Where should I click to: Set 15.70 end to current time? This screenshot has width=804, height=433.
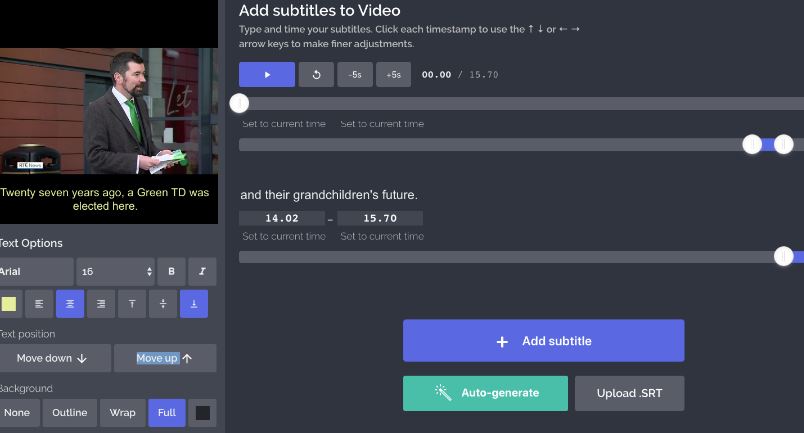[382, 236]
